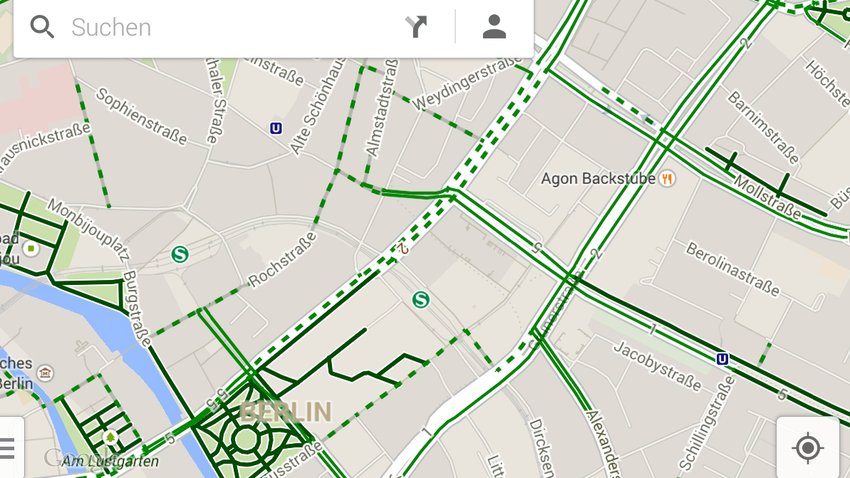Tap the Agon Backstübe place label

(x=598, y=179)
